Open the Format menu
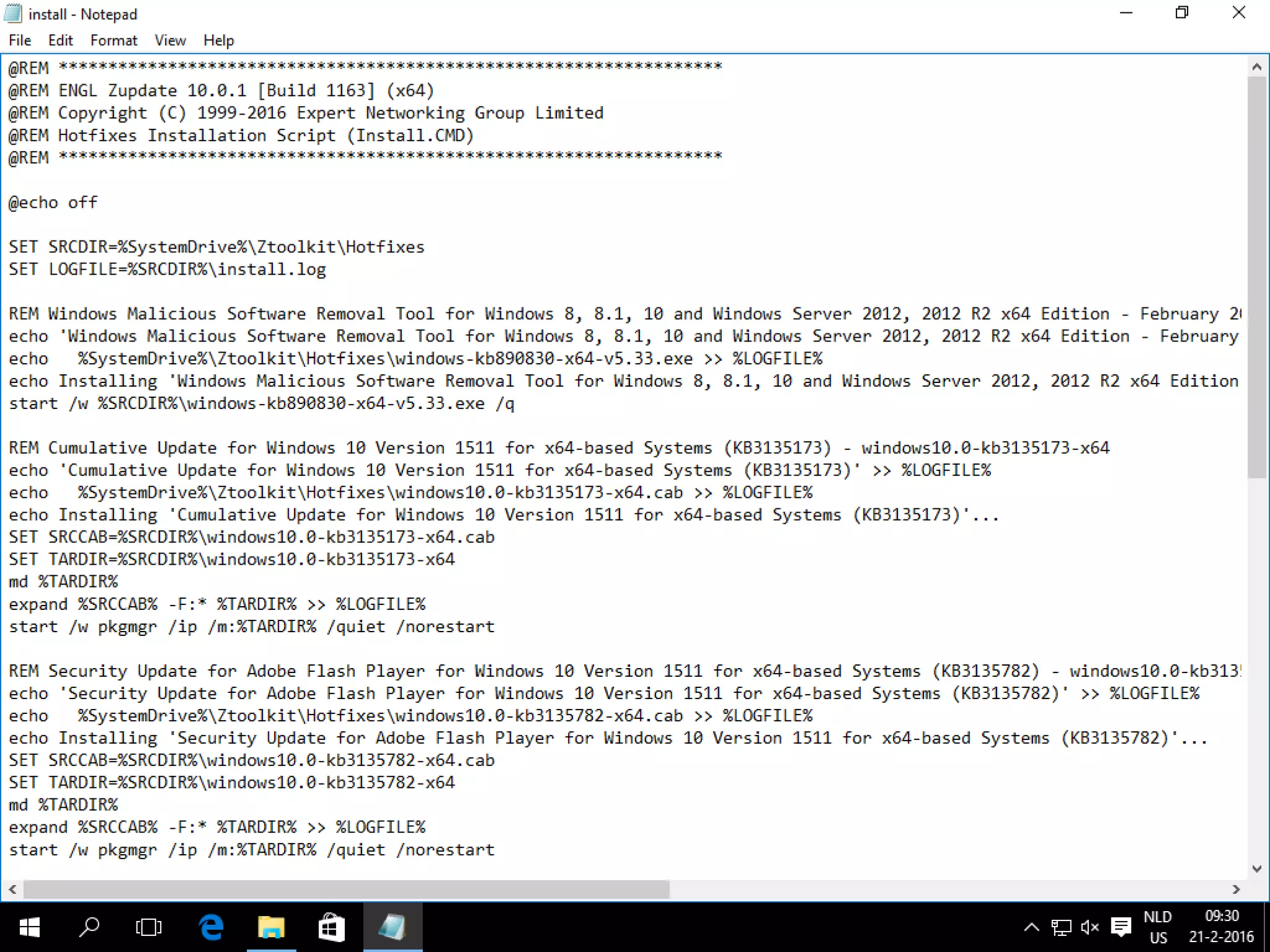Screen dimensions: 1270x952 (113, 40)
